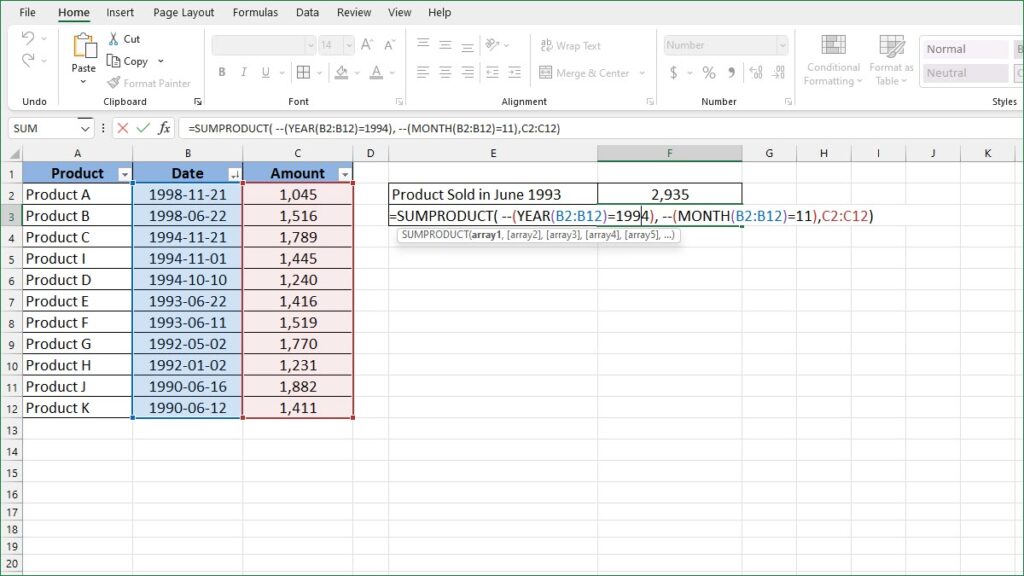
Task: Switch to the Page Layout tab
Action: pyautogui.click(x=183, y=13)
